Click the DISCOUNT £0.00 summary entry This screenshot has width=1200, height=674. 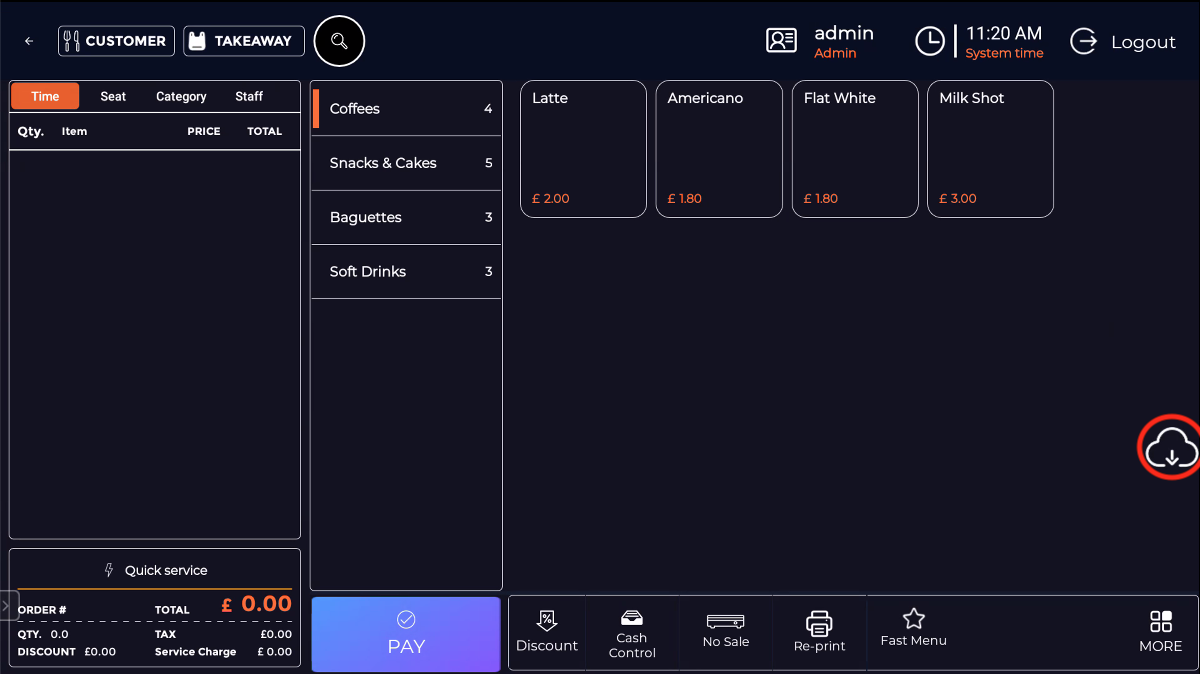coord(67,652)
